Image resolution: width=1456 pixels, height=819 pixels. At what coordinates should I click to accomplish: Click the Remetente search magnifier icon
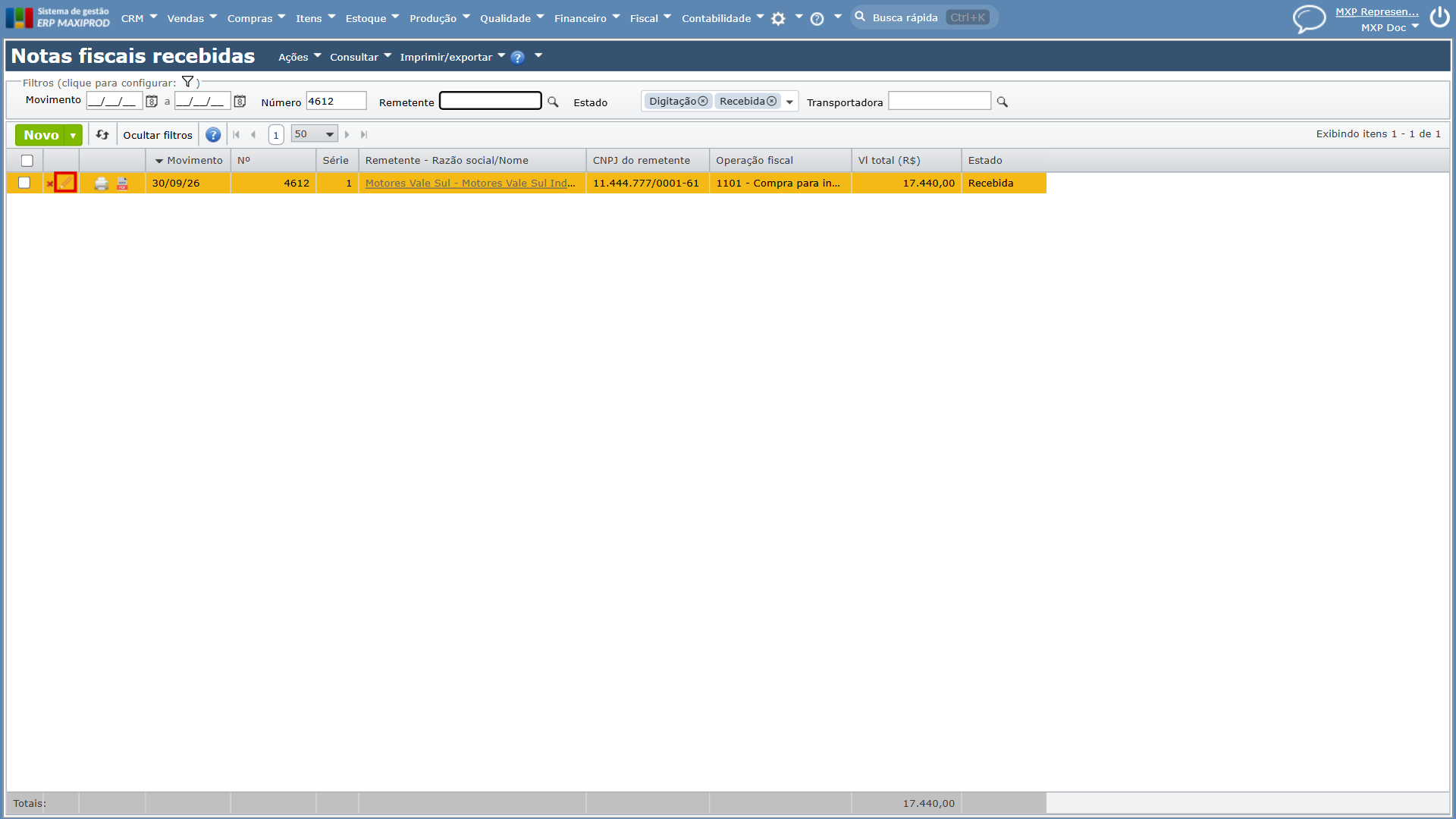553,102
